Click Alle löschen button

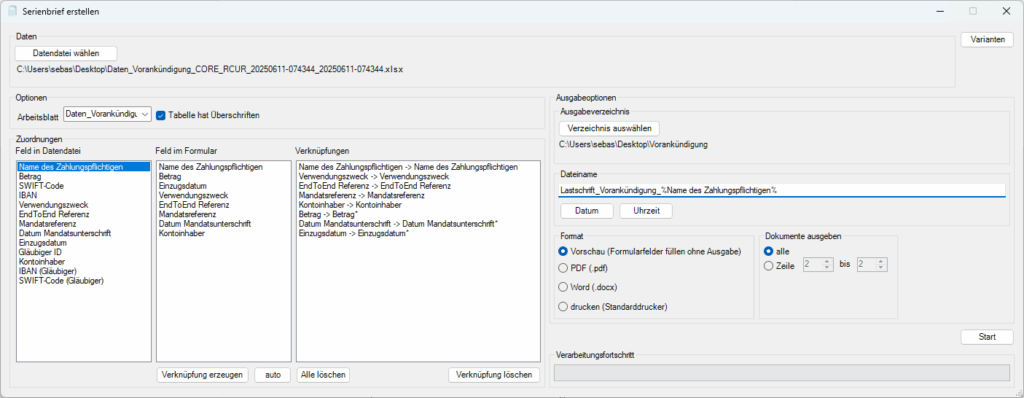[323, 375]
